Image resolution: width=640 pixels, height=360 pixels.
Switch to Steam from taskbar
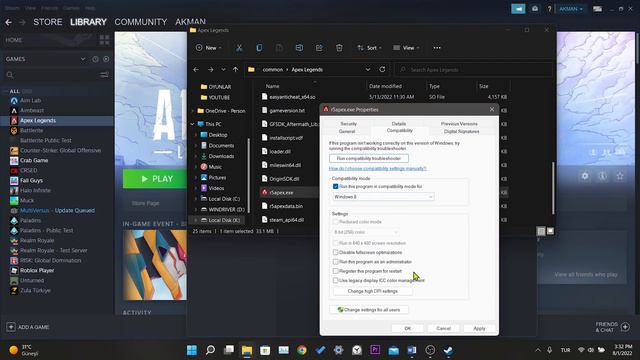pyautogui.click(x=448, y=350)
